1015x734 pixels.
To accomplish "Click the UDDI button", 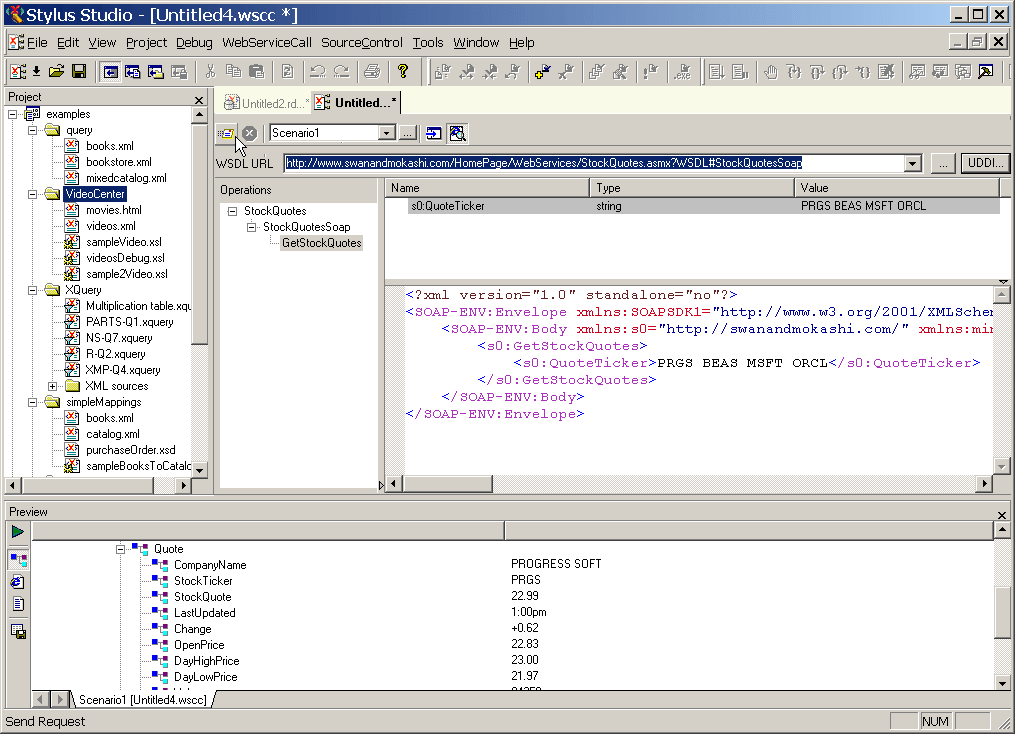I will tap(986, 163).
